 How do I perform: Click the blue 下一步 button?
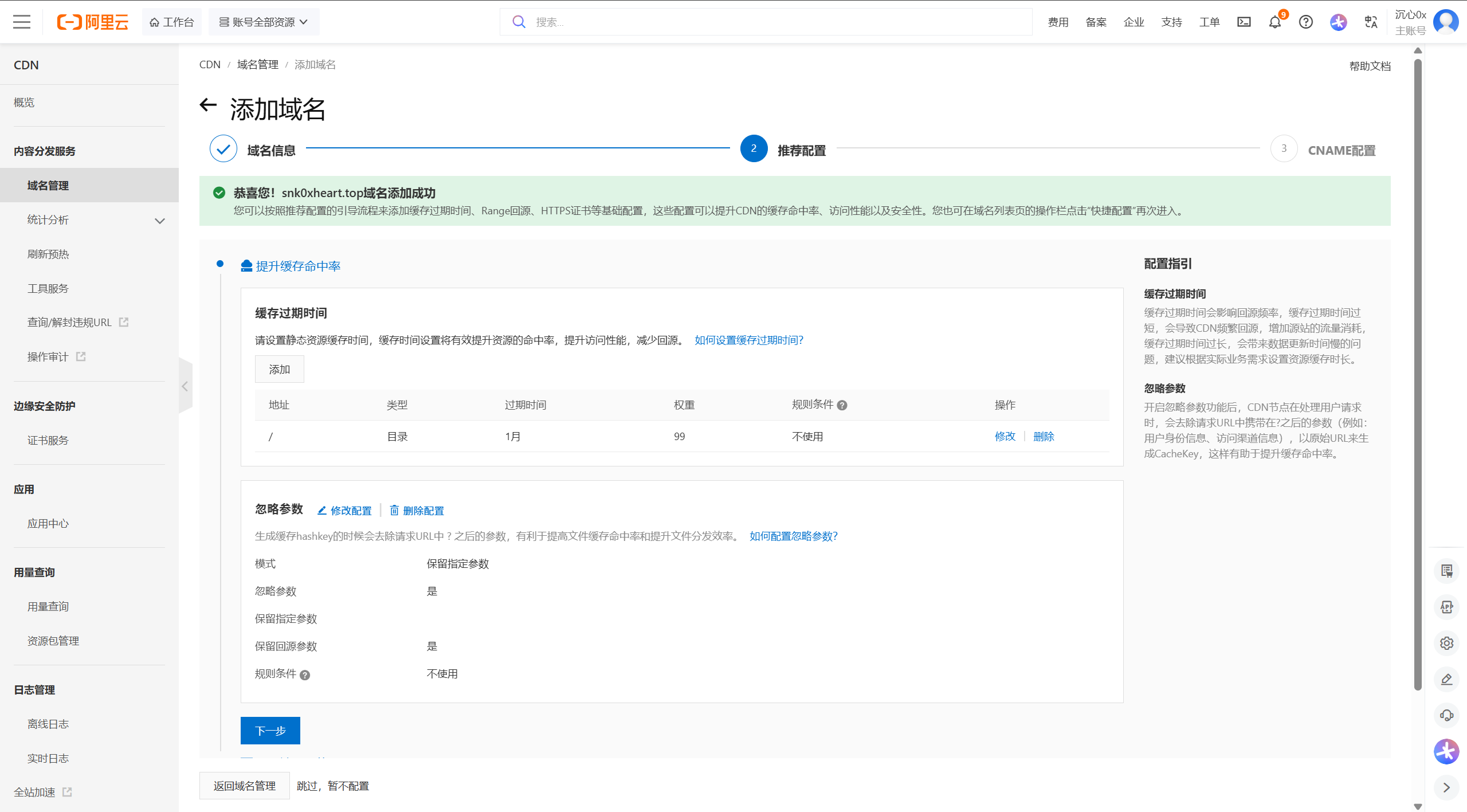[270, 731]
